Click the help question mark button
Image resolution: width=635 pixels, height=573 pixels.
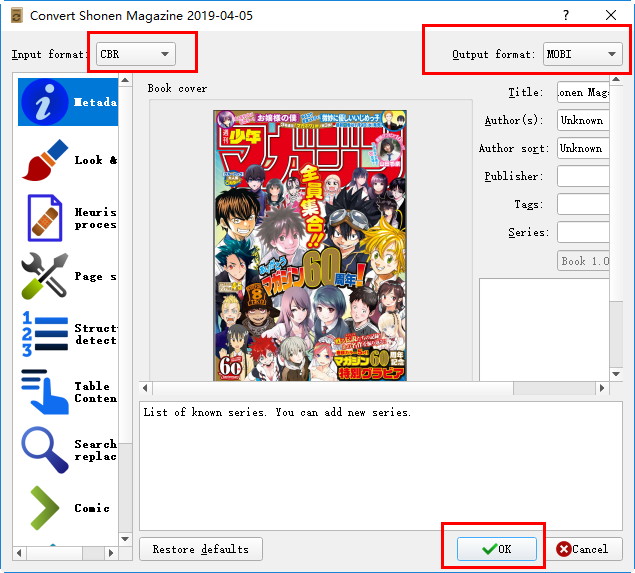click(566, 15)
